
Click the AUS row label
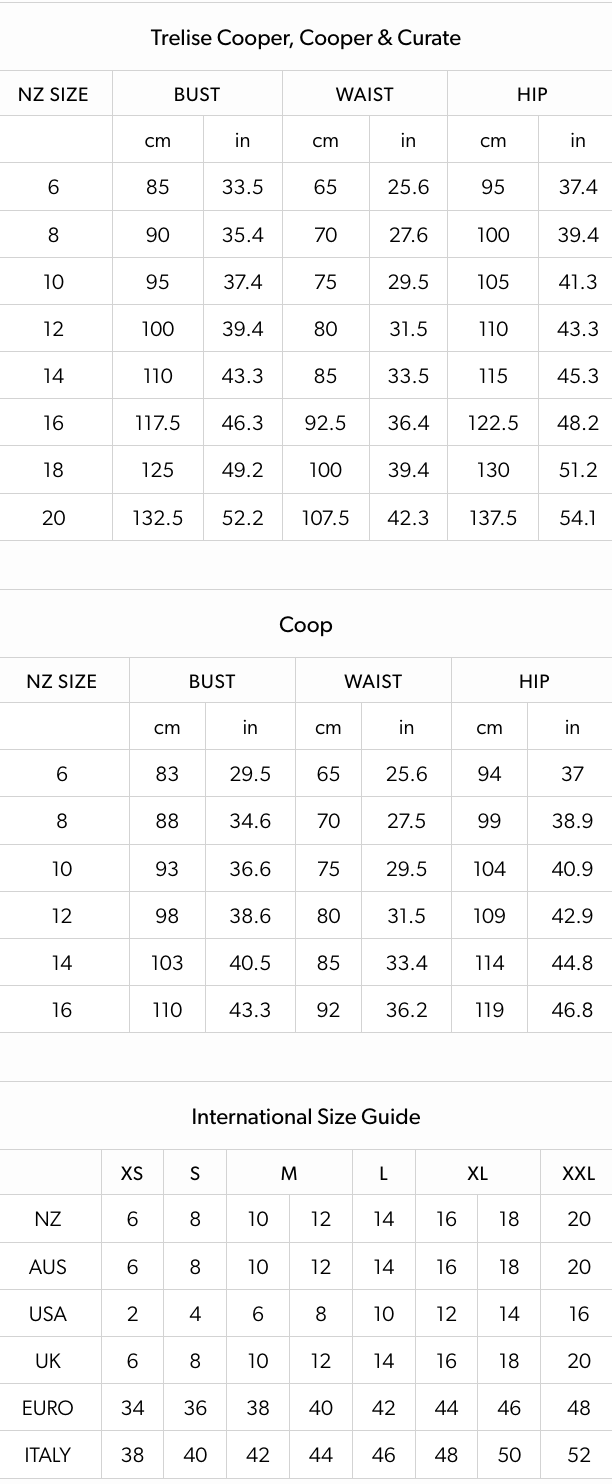click(x=48, y=1267)
